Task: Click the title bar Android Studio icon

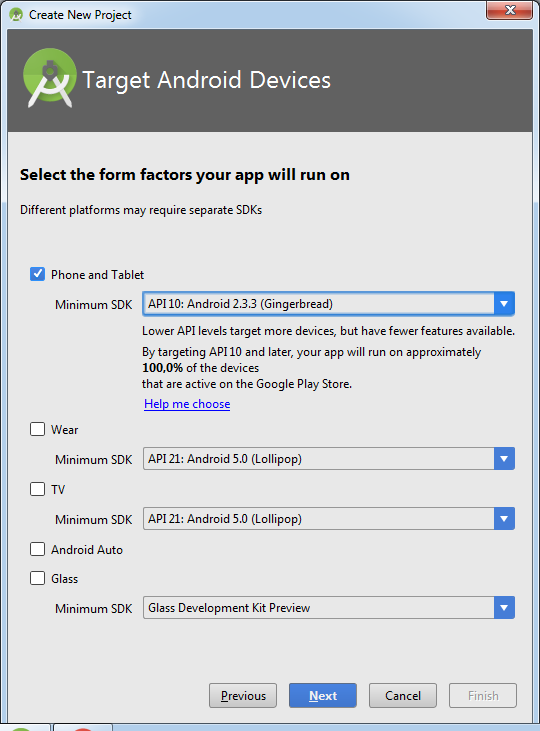Action: [x=16, y=14]
